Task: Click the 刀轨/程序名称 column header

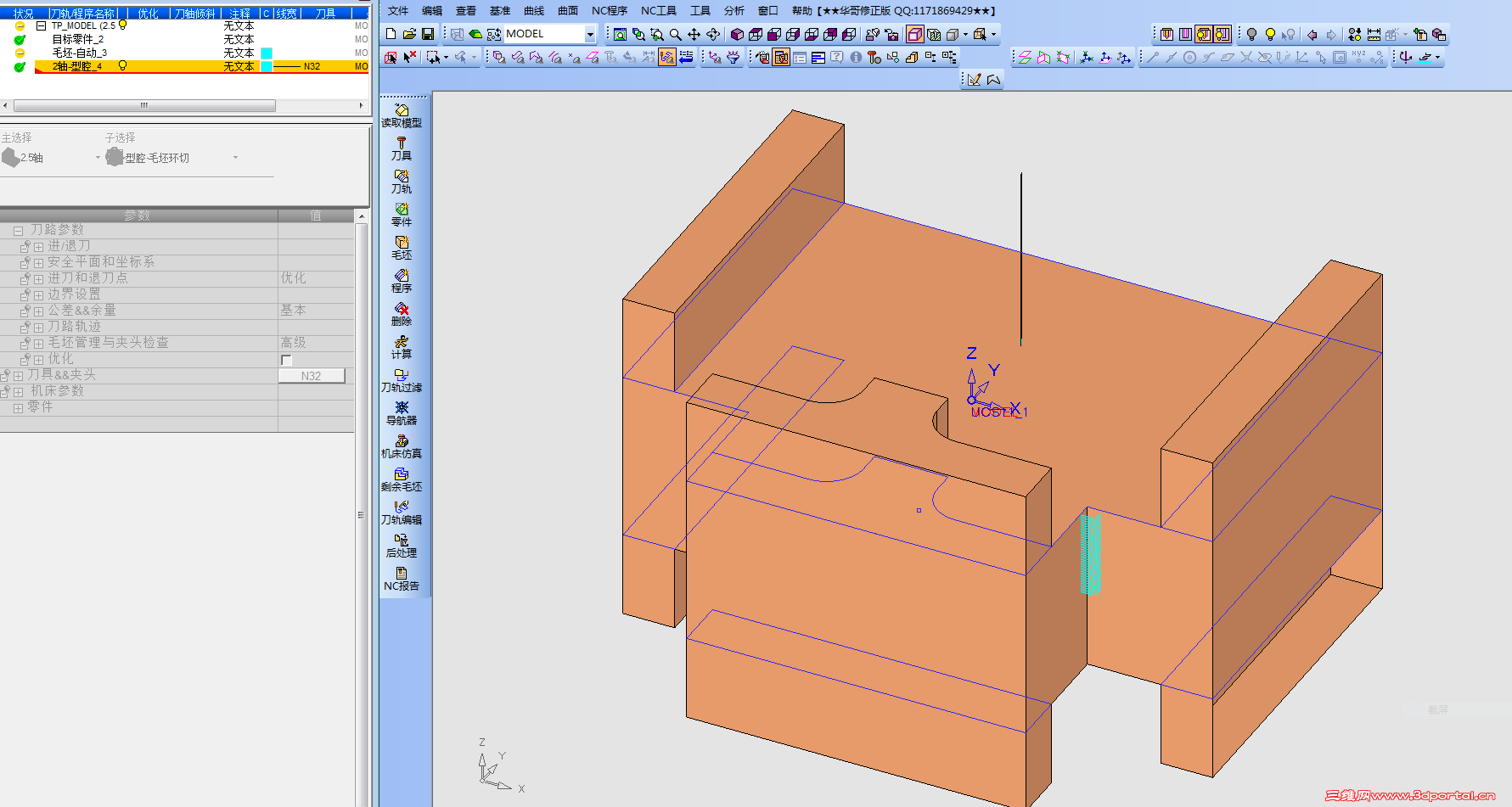Action: 82,14
